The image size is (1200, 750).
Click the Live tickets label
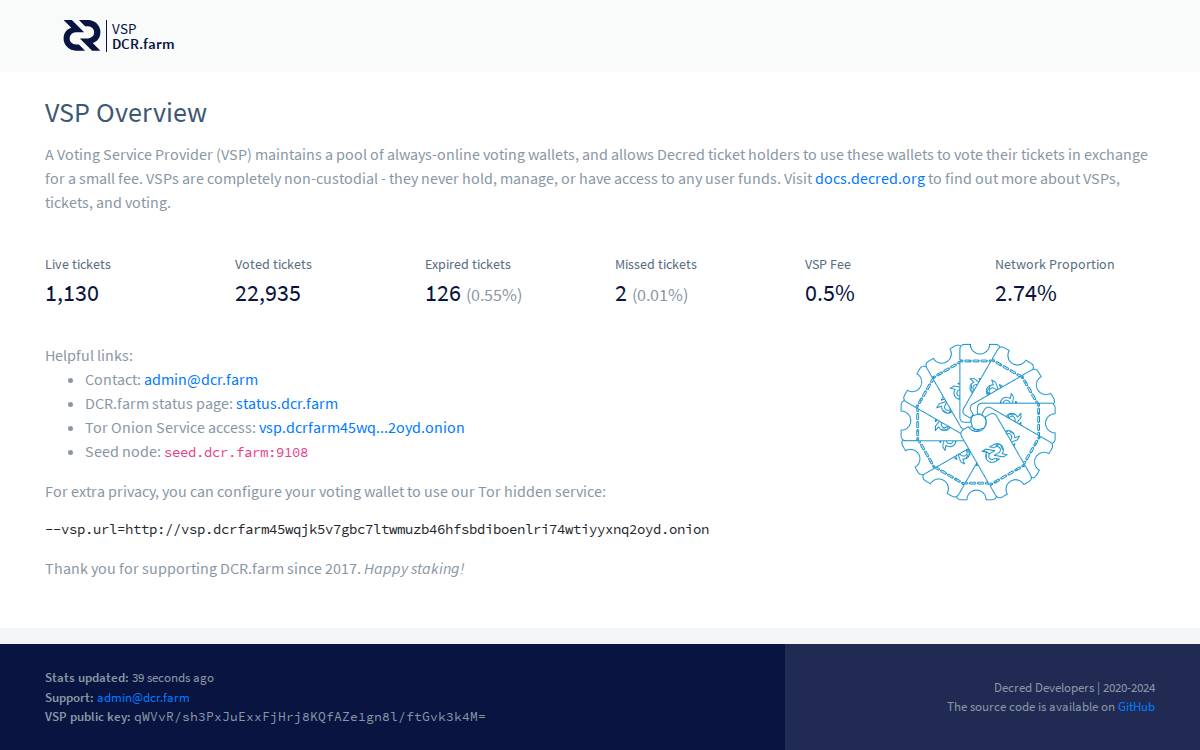click(x=78, y=265)
